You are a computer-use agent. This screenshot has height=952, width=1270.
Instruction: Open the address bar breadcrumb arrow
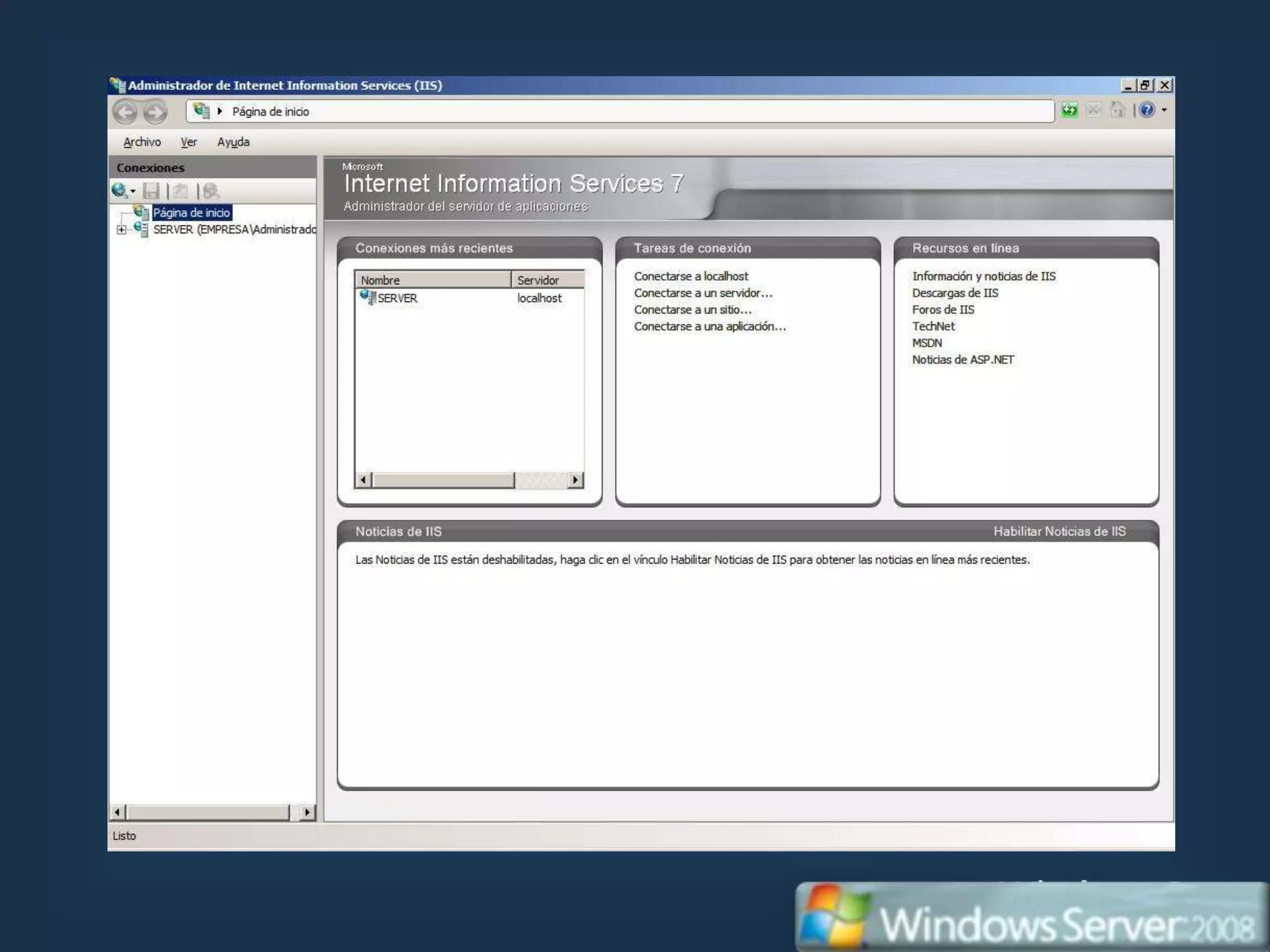click(220, 112)
